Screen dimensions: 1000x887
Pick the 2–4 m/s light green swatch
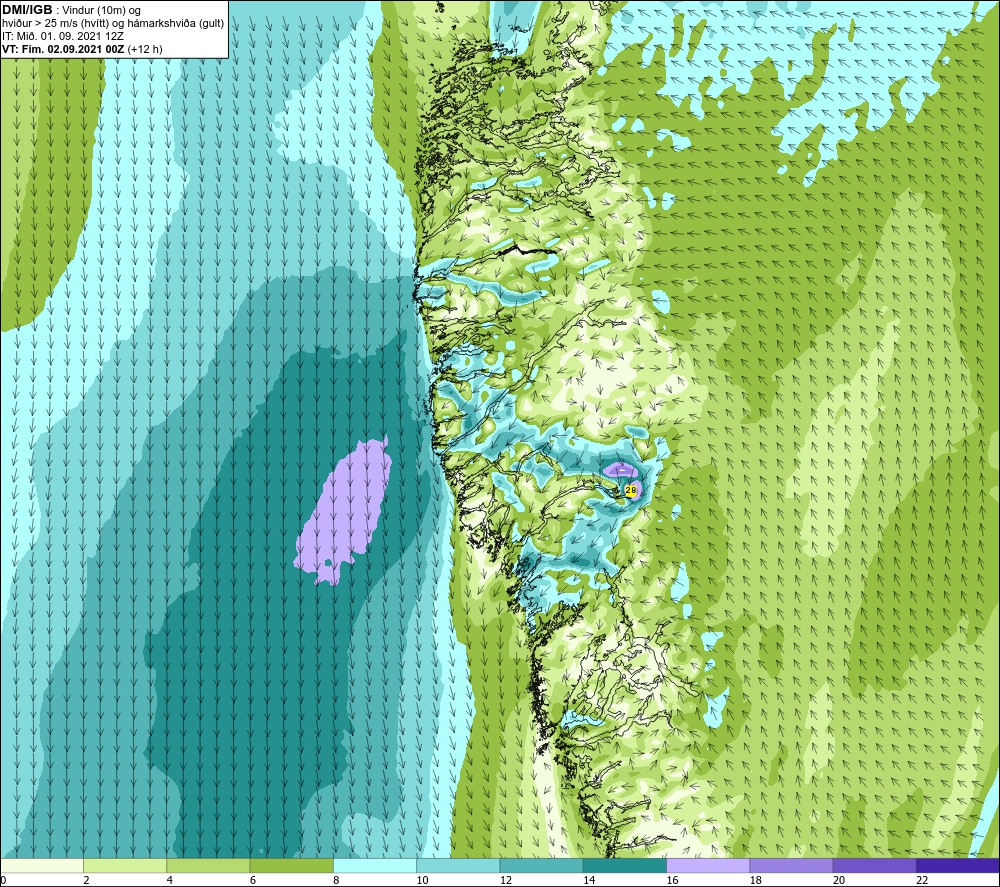(125, 865)
